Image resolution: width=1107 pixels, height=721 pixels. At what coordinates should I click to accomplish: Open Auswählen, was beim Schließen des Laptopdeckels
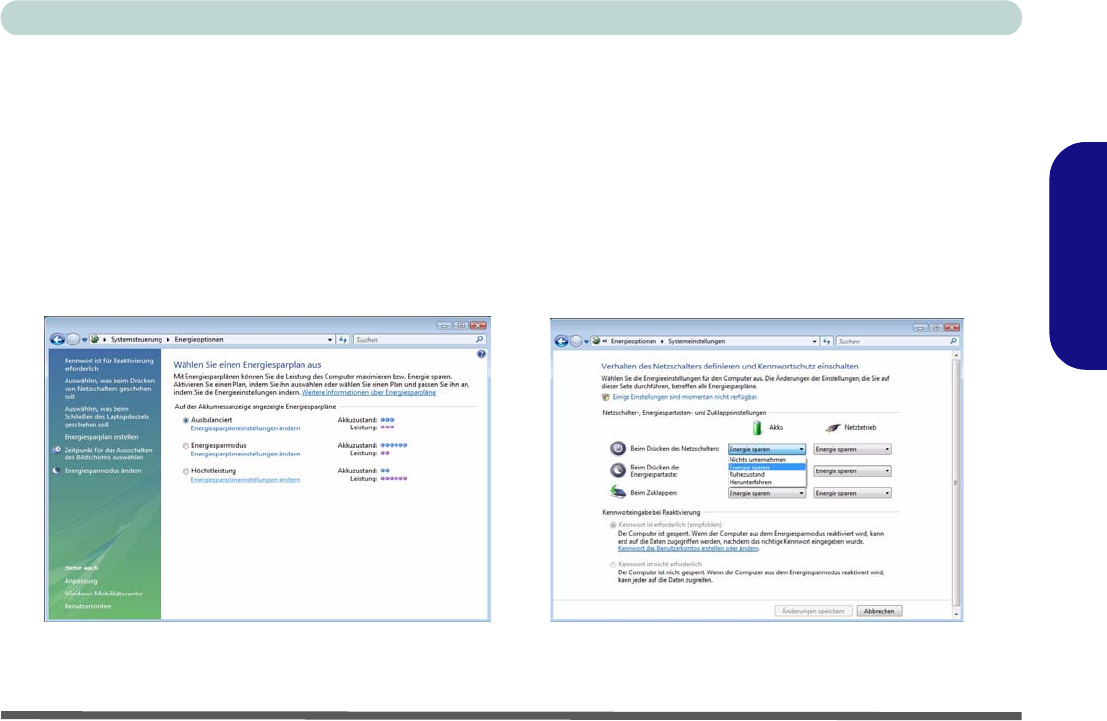(107, 417)
